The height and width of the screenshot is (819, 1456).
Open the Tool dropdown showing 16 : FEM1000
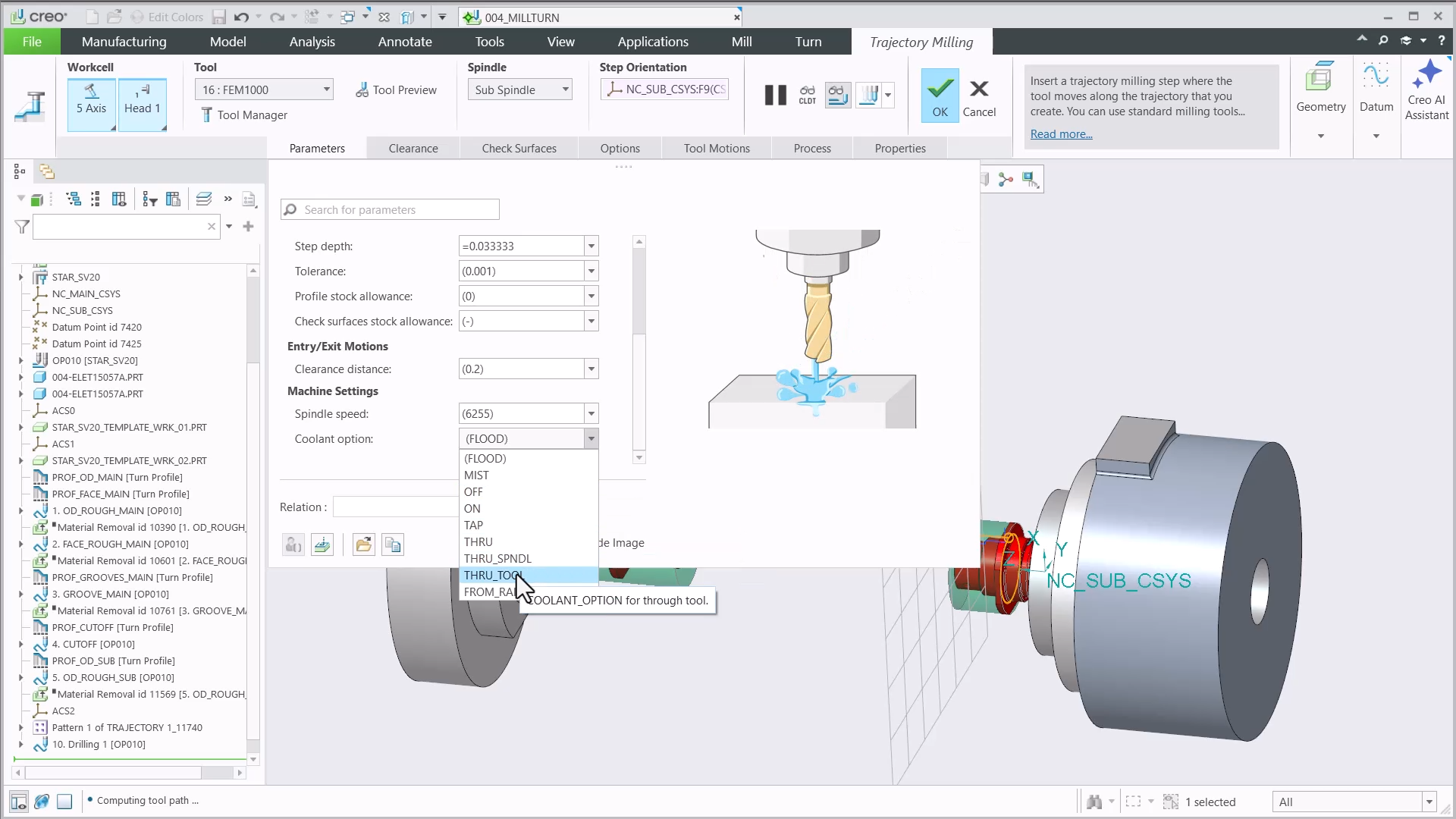coord(264,89)
